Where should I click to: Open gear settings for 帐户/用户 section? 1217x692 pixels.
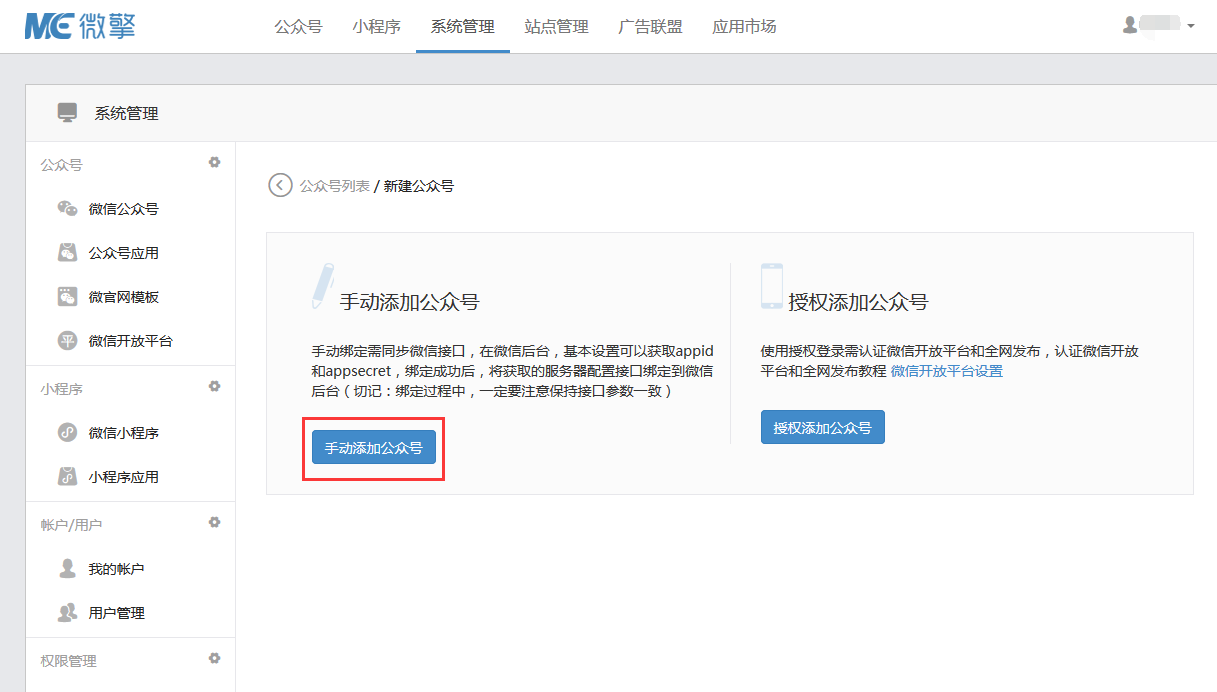coord(214,522)
